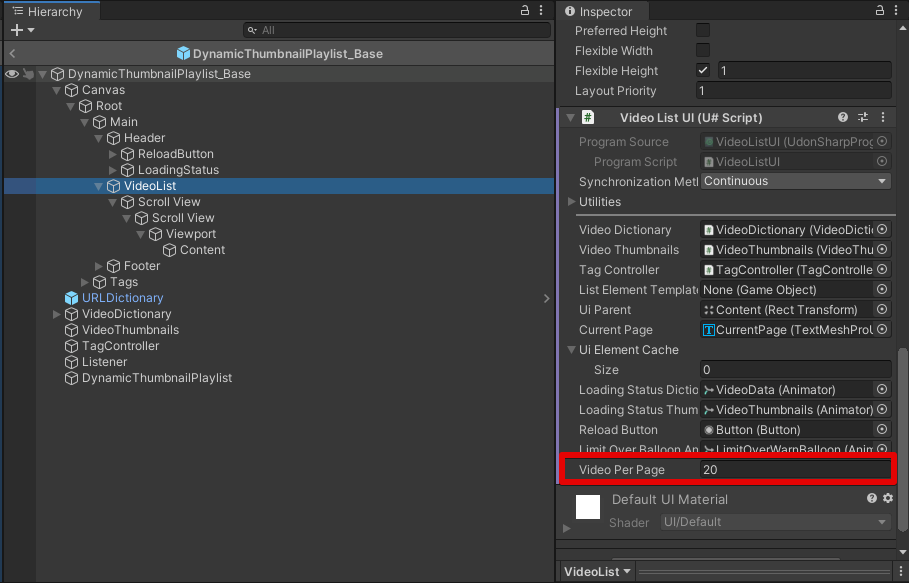Open Video List UI preset settings icon
This screenshot has height=583, width=909.
[863, 118]
